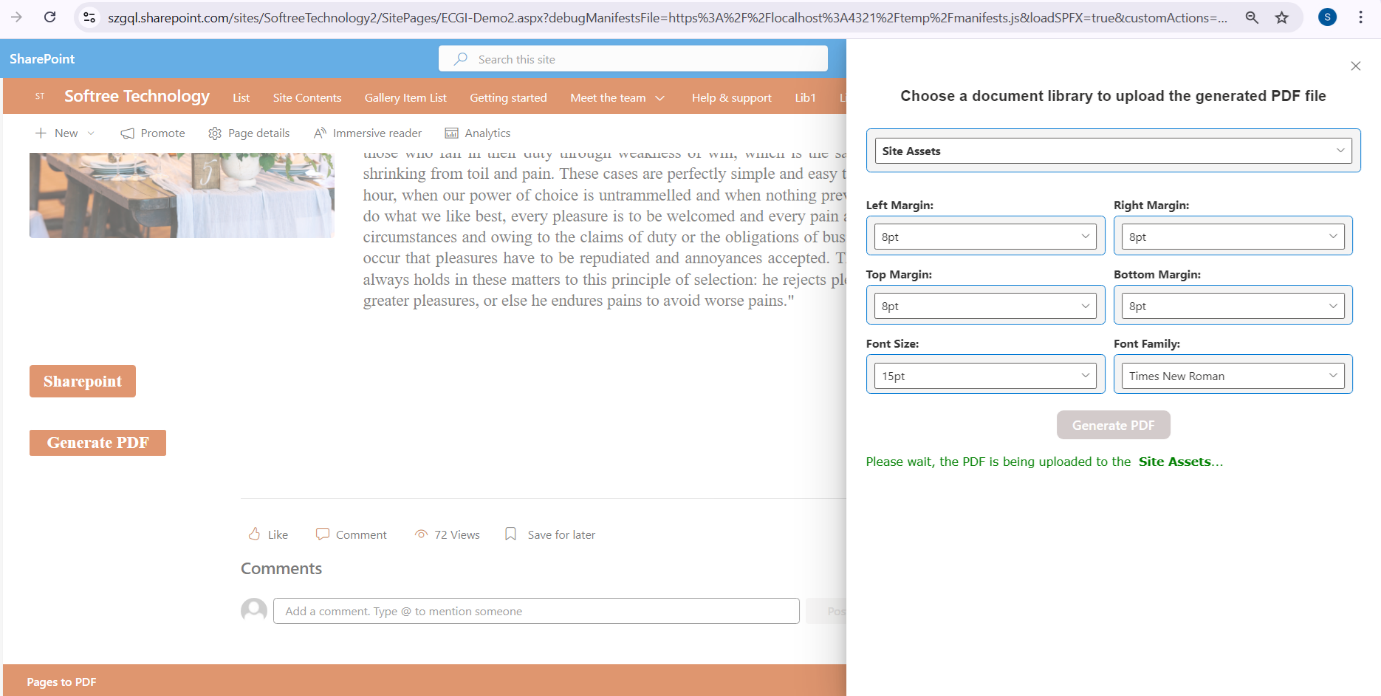Close the PDF upload panel
Screen dimensions: 1381x696
[x=1356, y=66]
